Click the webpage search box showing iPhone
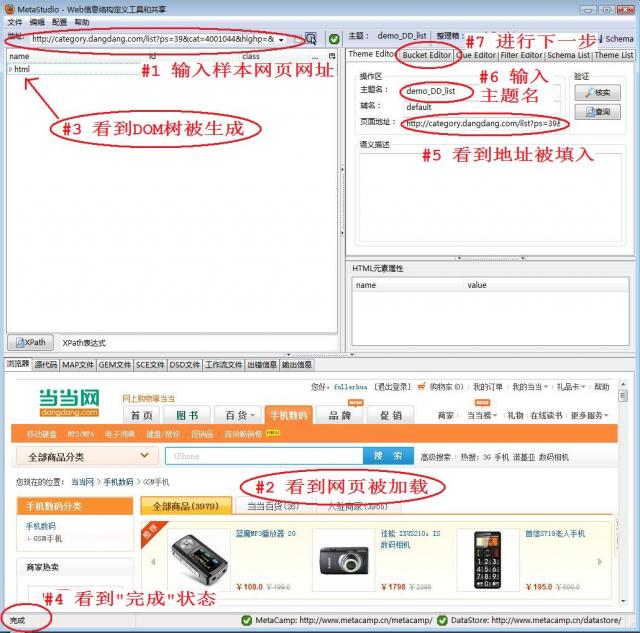Screen dimensions: 640x633 264,456
